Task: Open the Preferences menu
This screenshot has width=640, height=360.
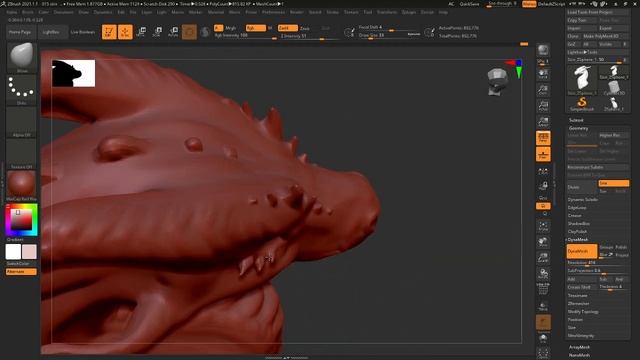Action: (x=273, y=12)
